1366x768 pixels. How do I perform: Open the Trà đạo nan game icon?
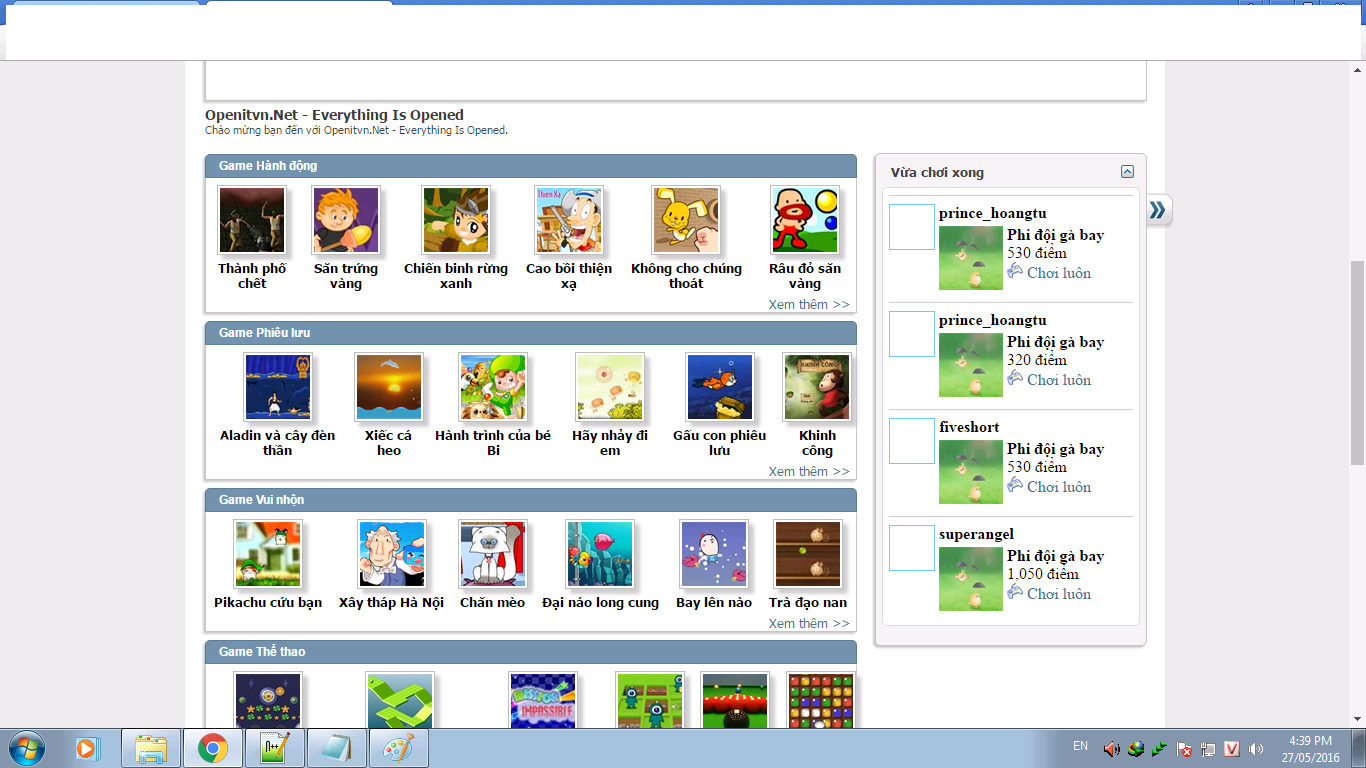coord(807,554)
